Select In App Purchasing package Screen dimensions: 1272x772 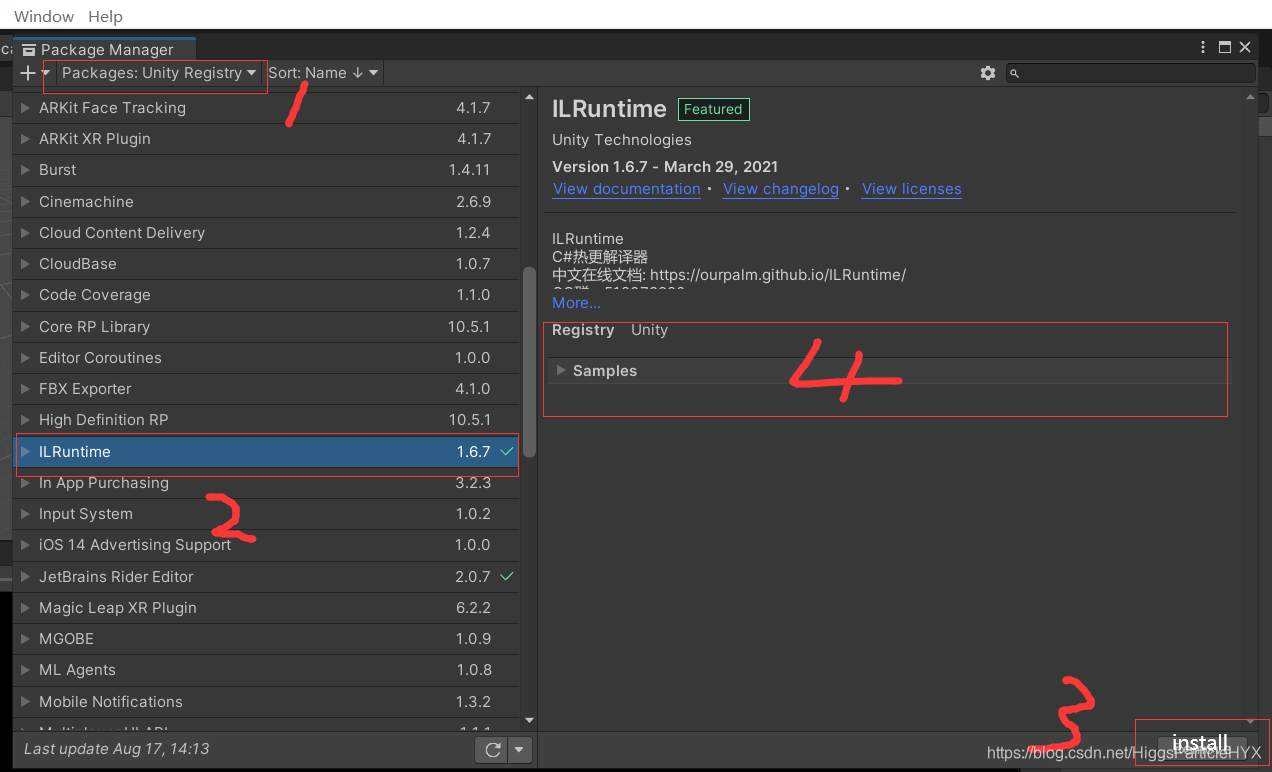[266, 483]
